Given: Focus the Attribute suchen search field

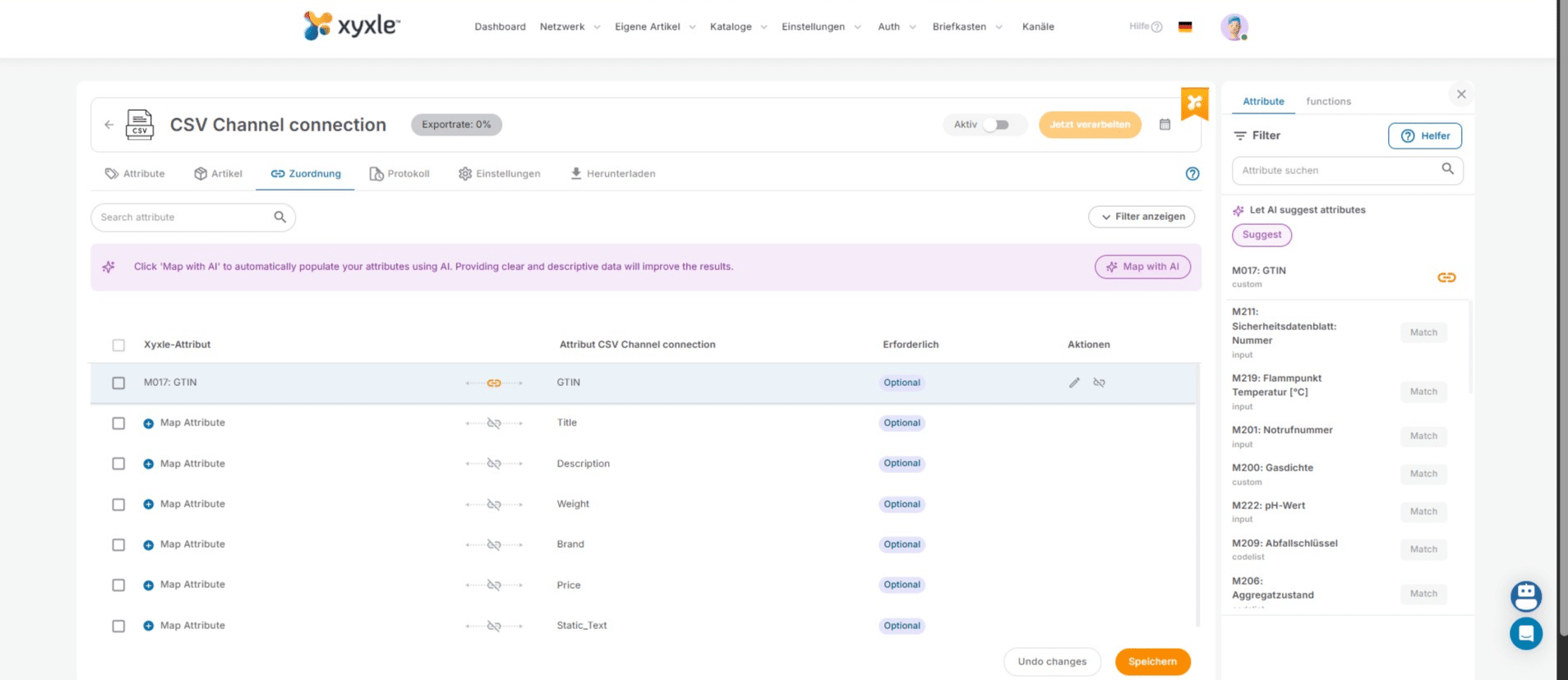Looking at the screenshot, I should click(1336, 171).
